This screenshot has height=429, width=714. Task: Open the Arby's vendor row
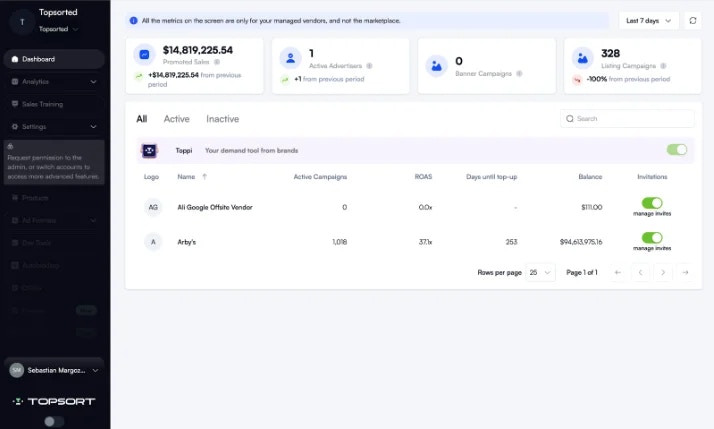coord(414,242)
